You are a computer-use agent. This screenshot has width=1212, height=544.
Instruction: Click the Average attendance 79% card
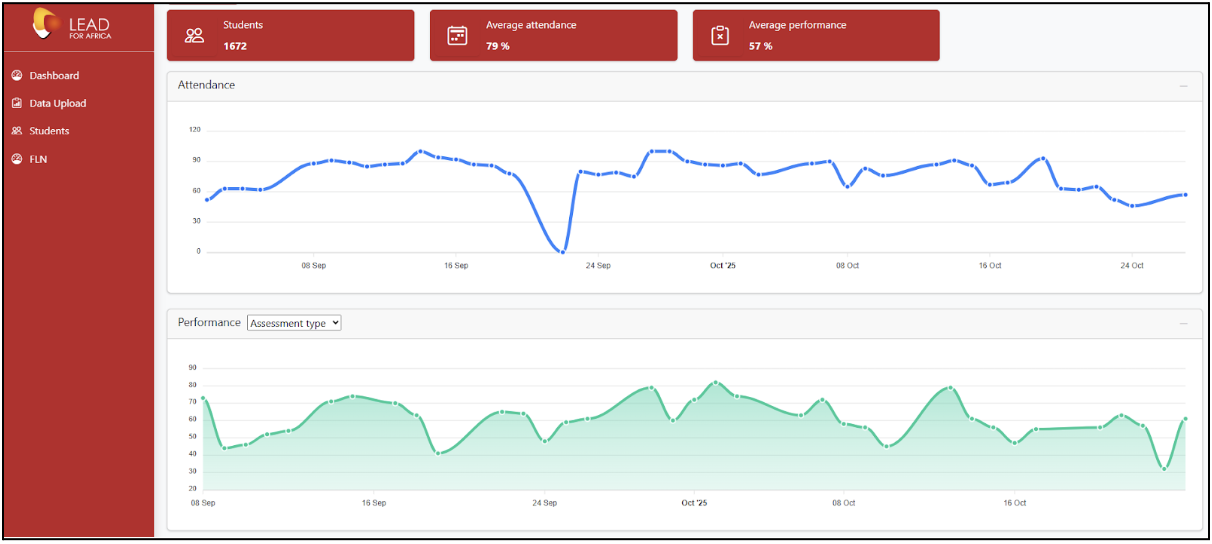tap(553, 36)
